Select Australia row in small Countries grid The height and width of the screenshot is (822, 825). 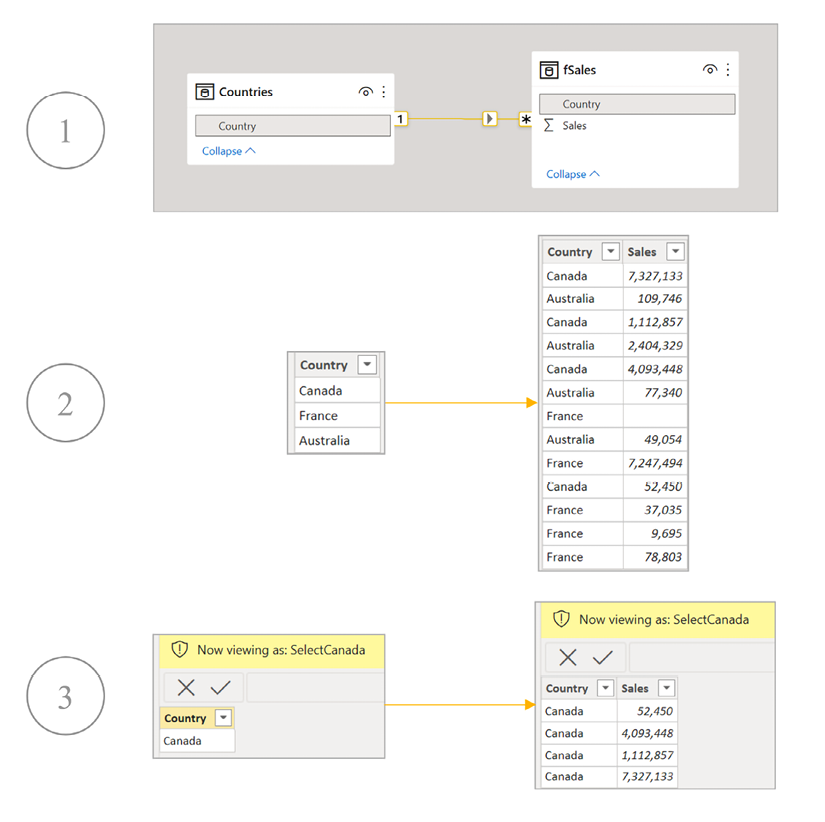click(337, 440)
